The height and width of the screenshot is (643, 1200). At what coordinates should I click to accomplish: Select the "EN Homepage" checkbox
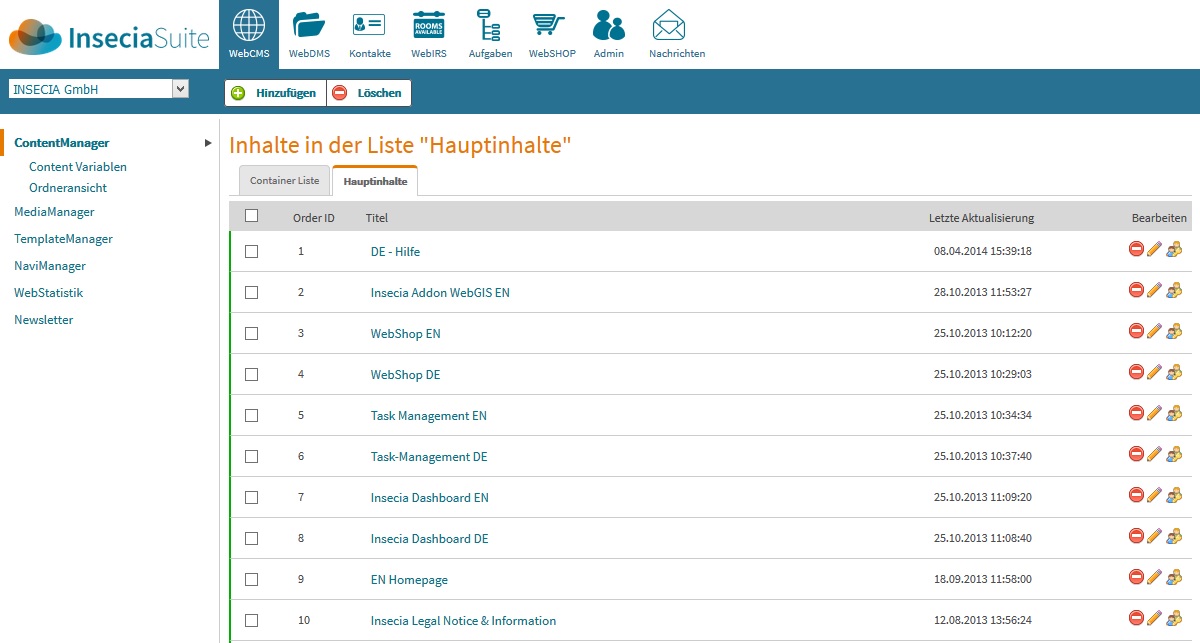(251, 580)
